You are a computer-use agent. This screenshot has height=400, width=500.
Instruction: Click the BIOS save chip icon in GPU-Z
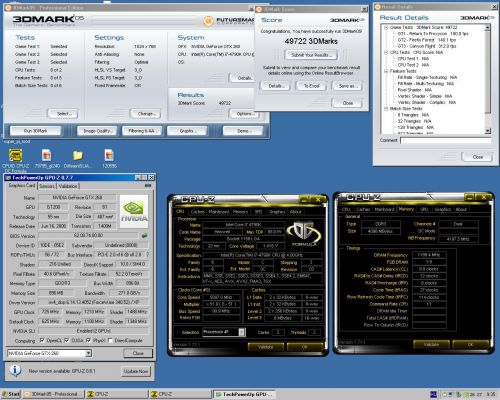click(144, 236)
